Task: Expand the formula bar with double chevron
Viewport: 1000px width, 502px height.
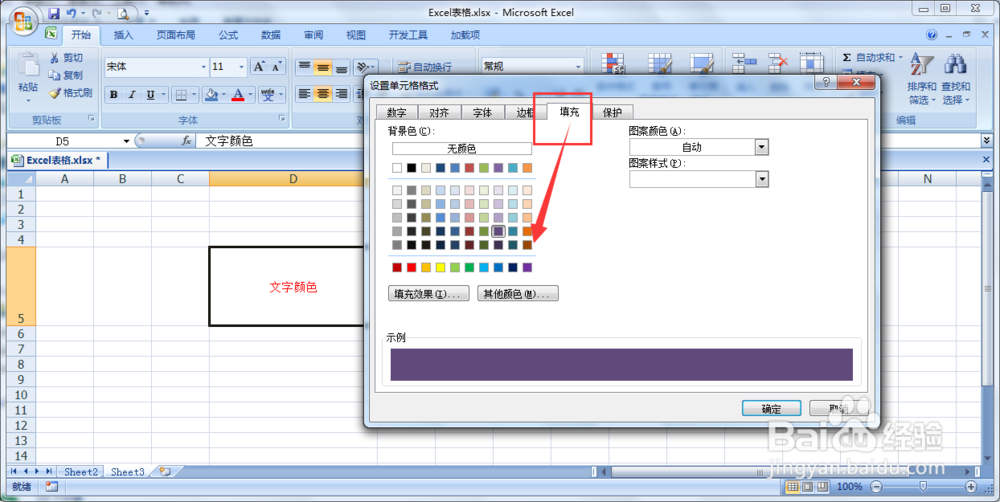Action: (x=987, y=140)
